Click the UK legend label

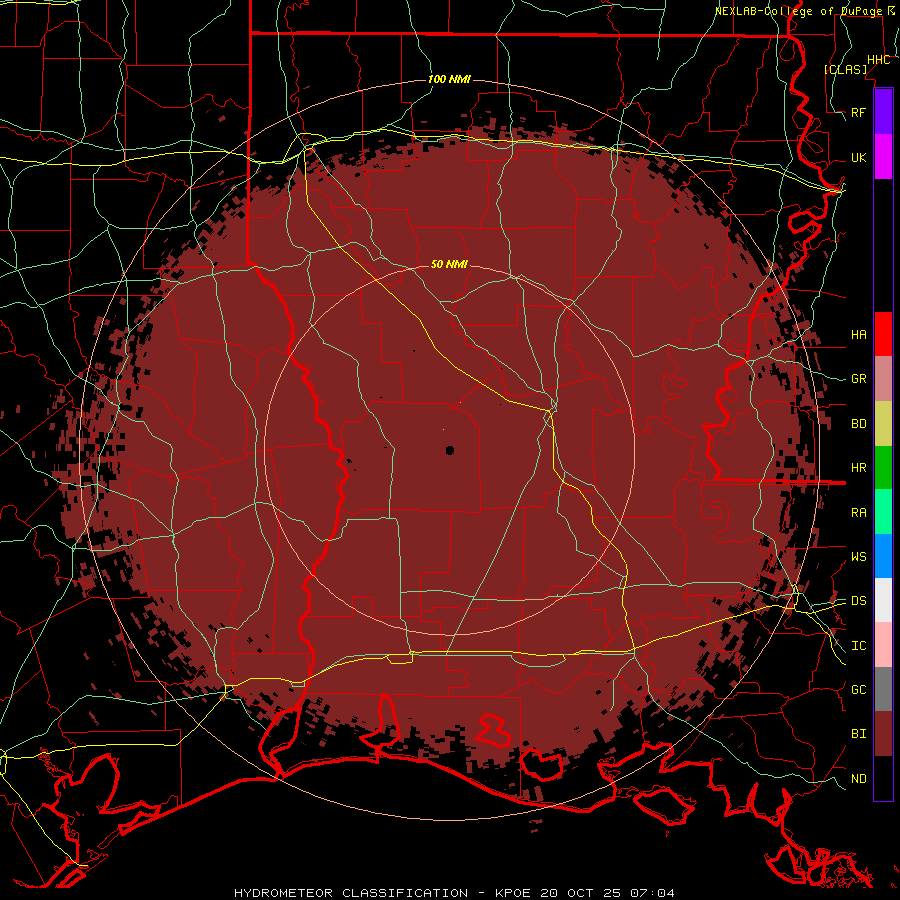(x=859, y=157)
